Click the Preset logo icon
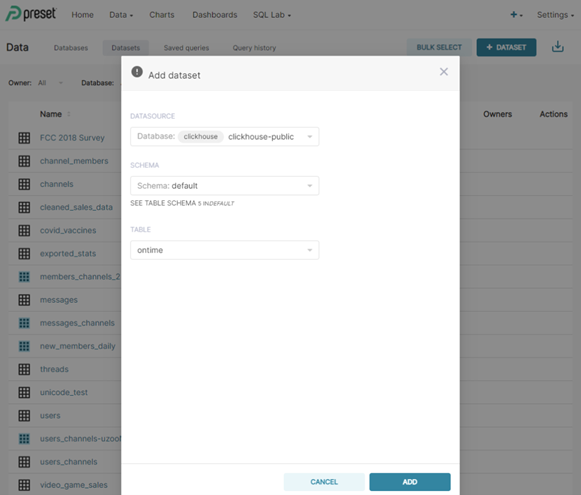This screenshot has height=495, width=581. click(13, 14)
